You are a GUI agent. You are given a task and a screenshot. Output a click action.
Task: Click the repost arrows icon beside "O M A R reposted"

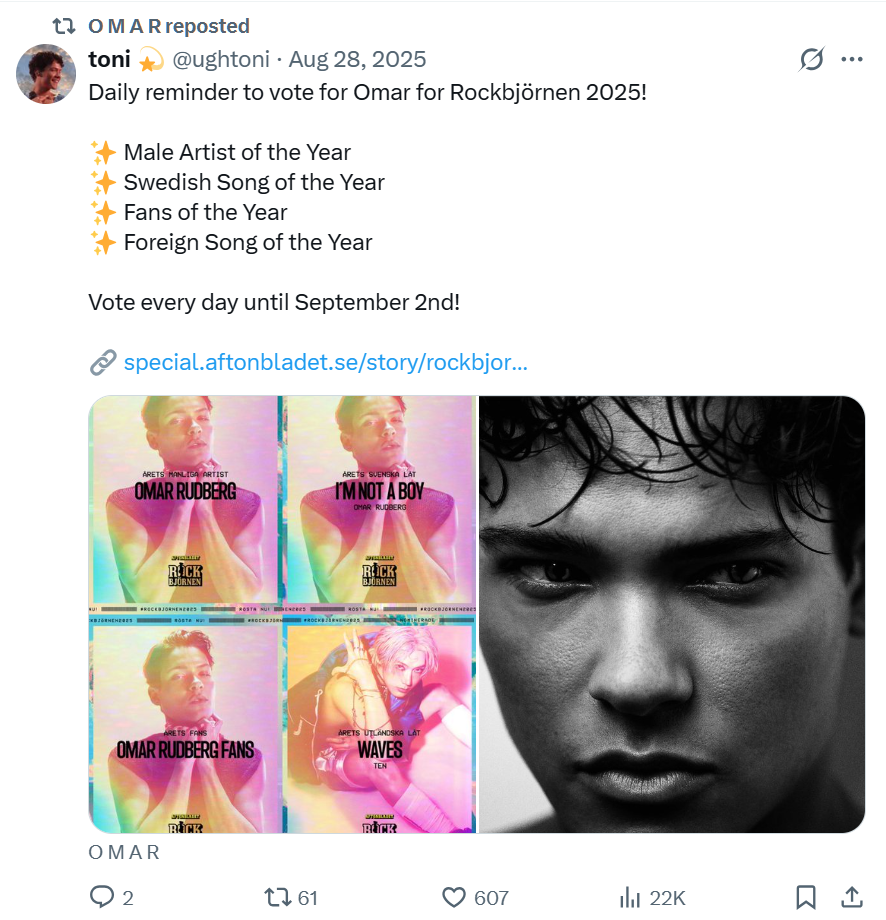[64, 26]
